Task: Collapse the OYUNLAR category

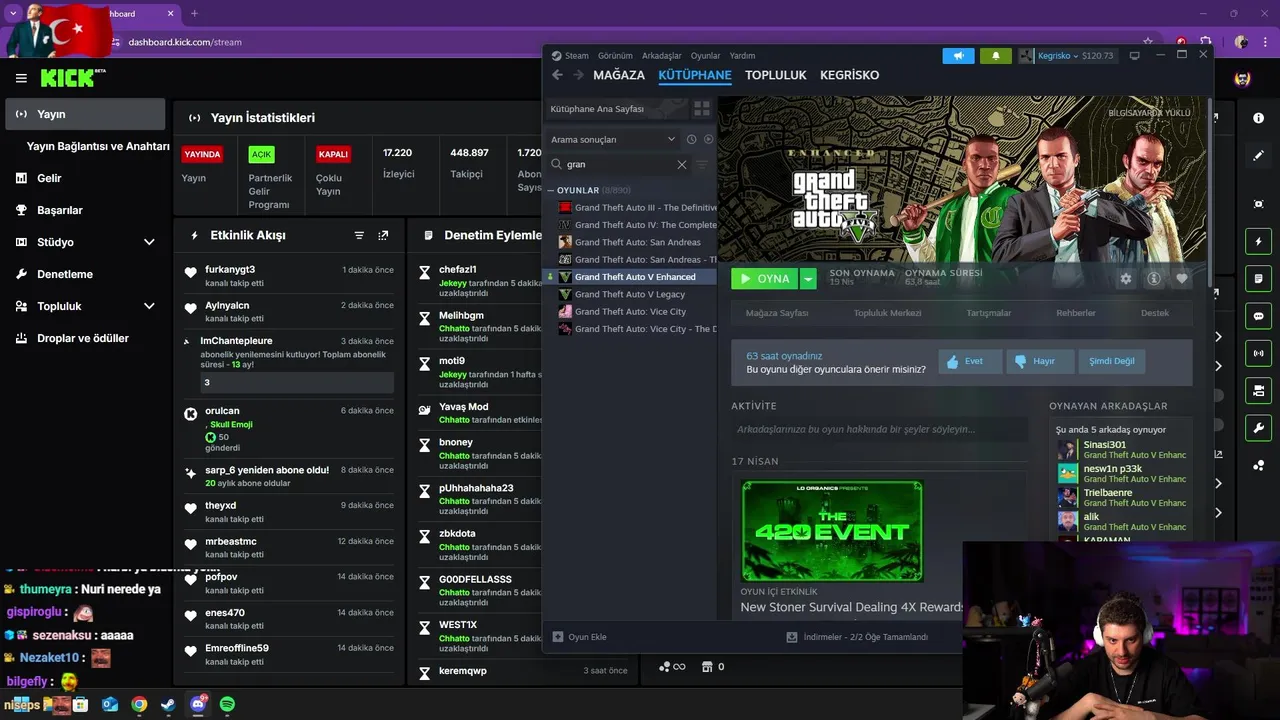Action: point(551,190)
